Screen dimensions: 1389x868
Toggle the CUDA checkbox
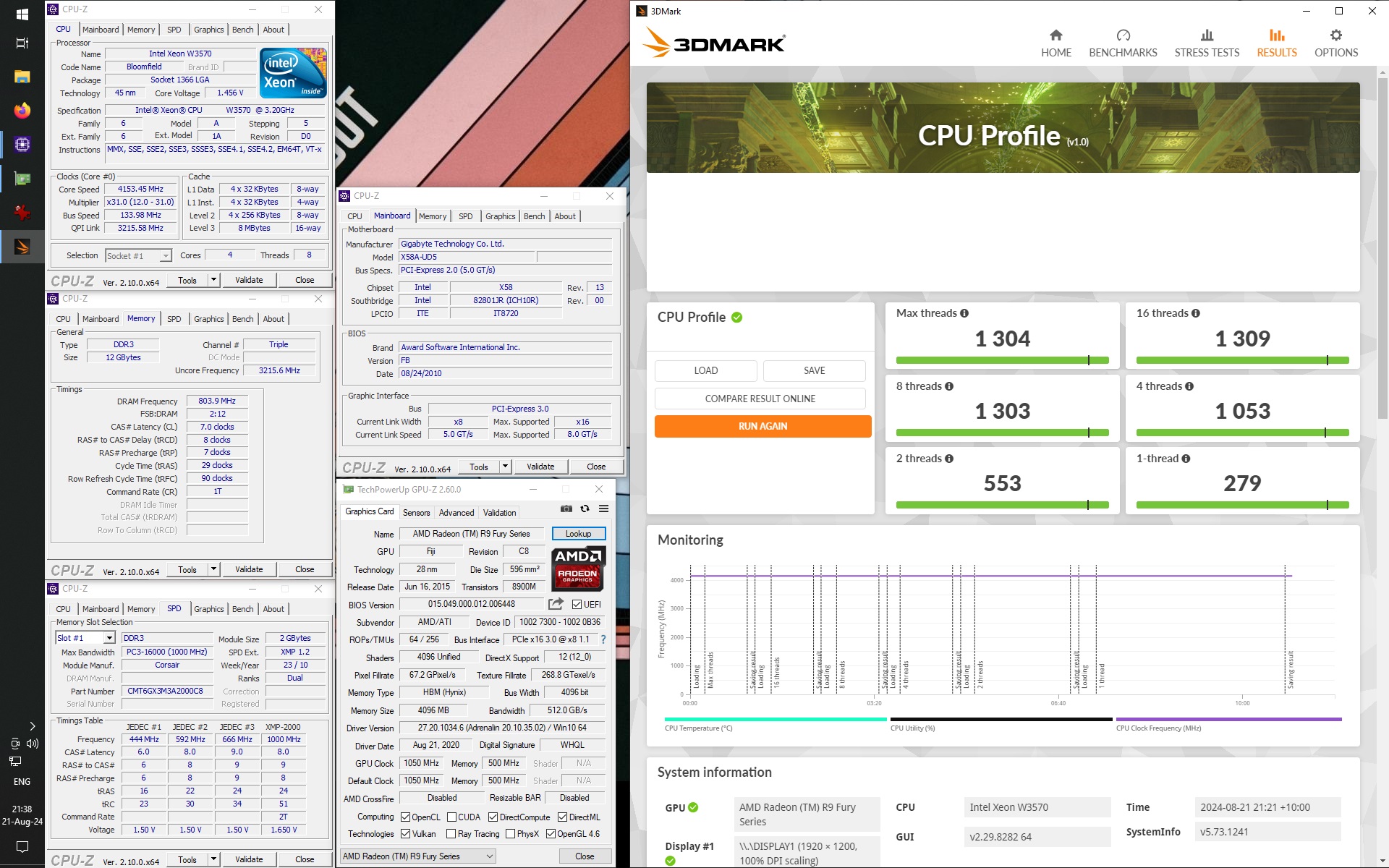[x=451, y=817]
